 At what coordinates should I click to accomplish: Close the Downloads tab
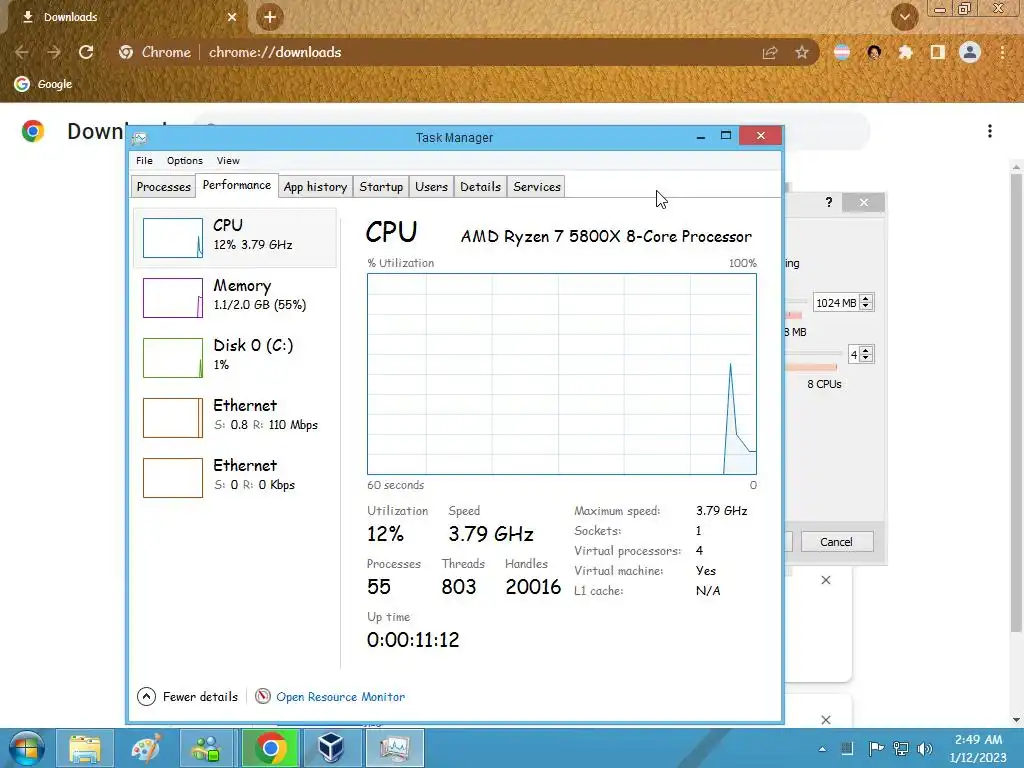click(x=232, y=17)
